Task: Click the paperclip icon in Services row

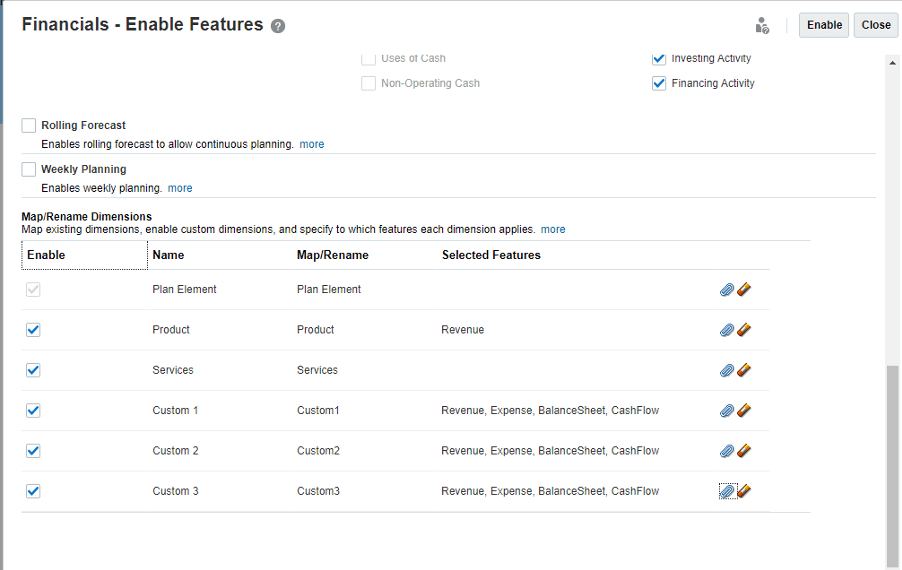Action: coord(727,370)
